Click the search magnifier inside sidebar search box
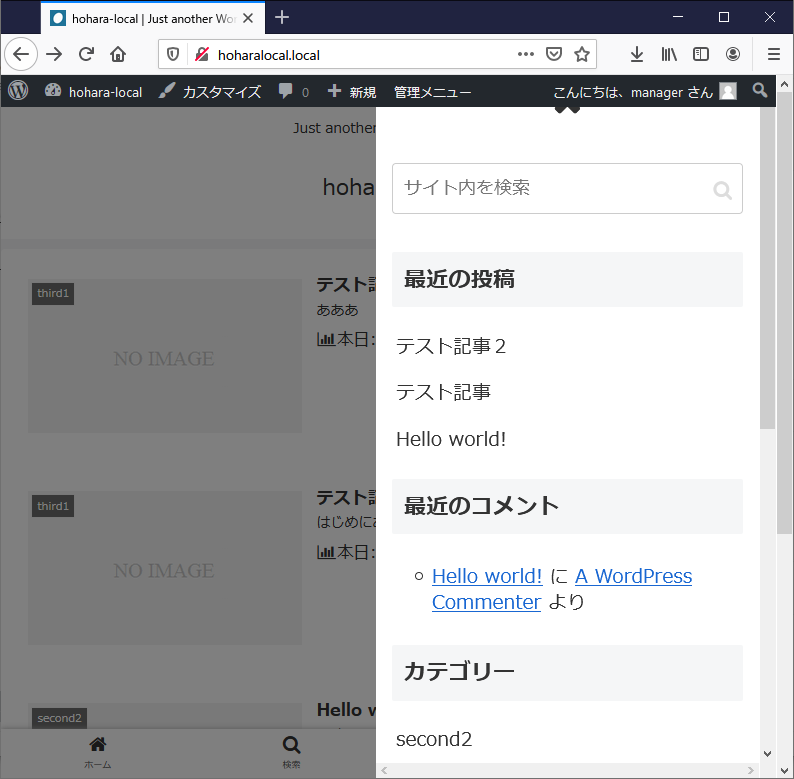 click(x=722, y=189)
